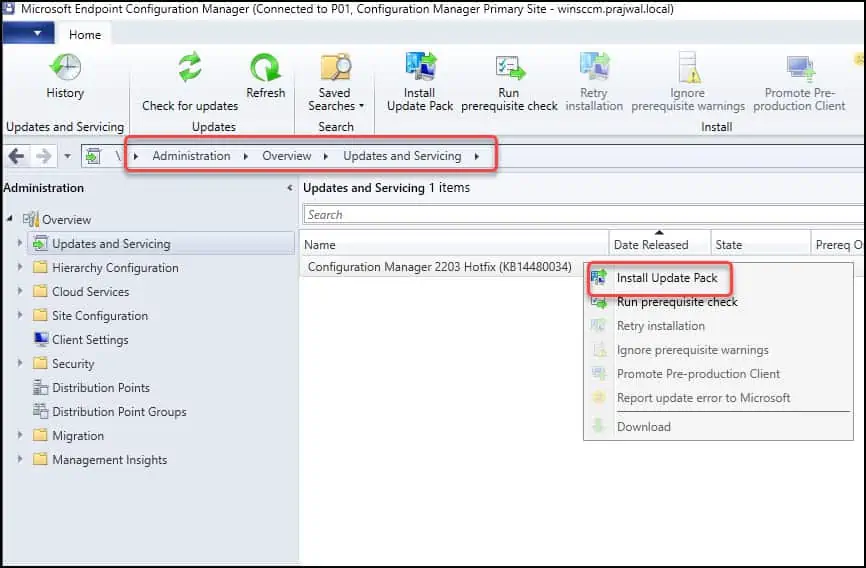This screenshot has height=568, width=866.
Task: Open dropdown arrow after Overview breadcrumb
Action: [326, 156]
